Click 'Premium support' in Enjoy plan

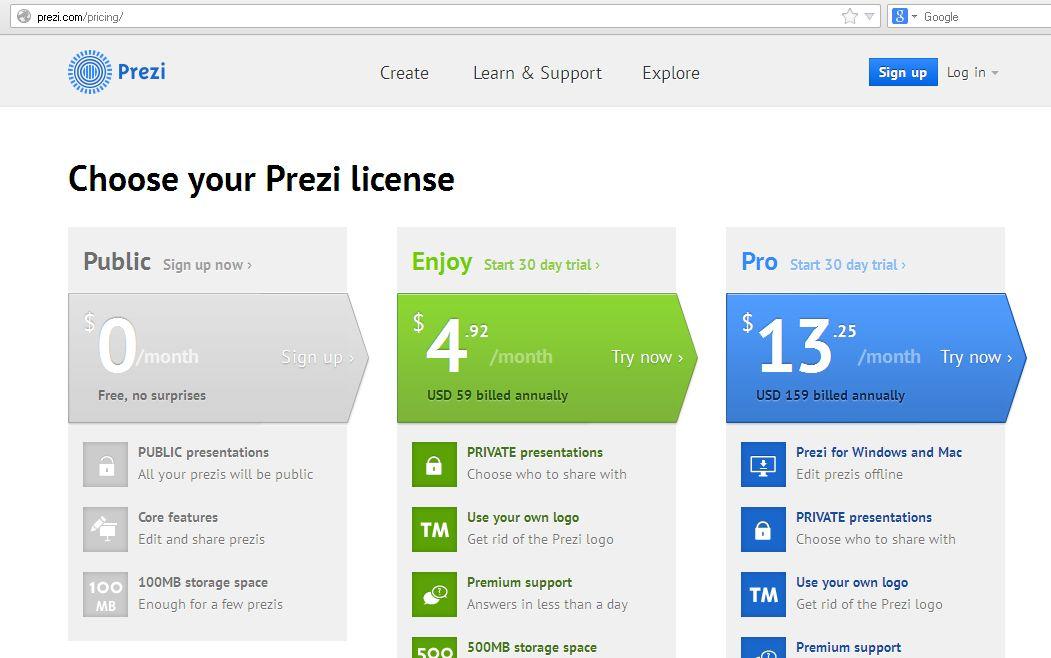(519, 582)
